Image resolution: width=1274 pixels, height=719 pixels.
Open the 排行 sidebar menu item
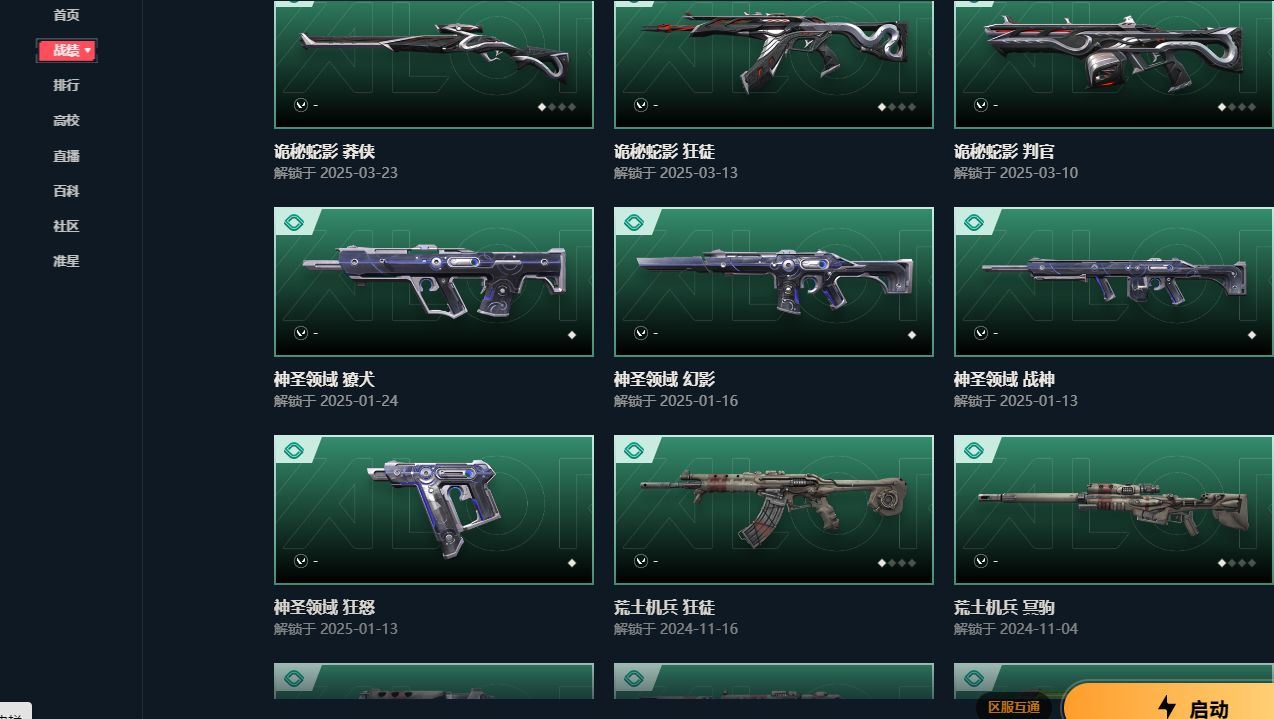(x=66, y=85)
